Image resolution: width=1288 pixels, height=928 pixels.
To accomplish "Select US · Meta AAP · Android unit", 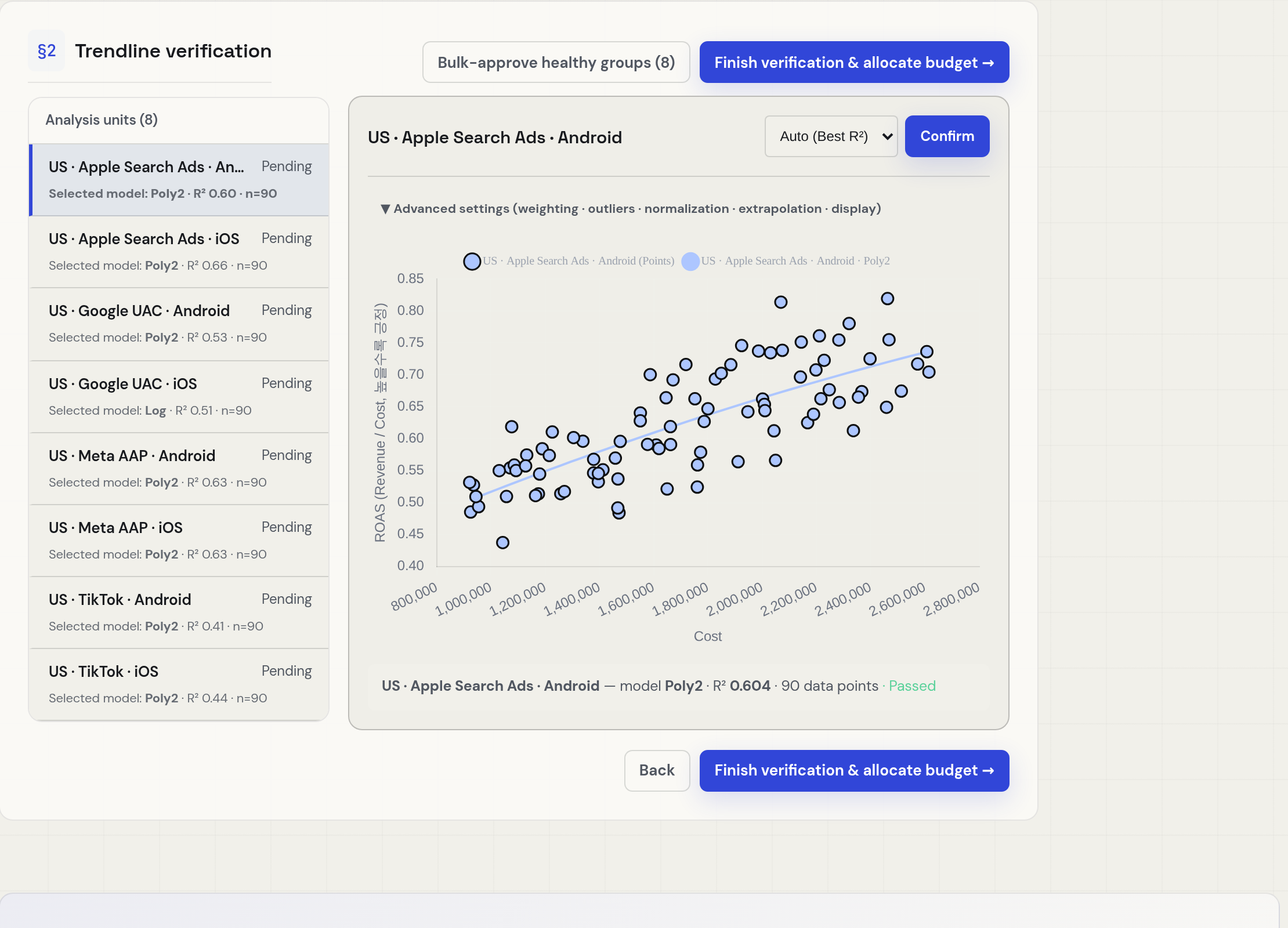I will coord(179,469).
